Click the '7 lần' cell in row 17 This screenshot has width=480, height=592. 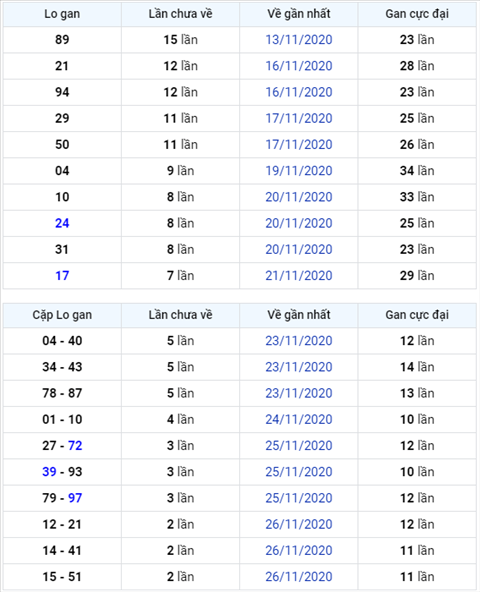[x=181, y=276]
